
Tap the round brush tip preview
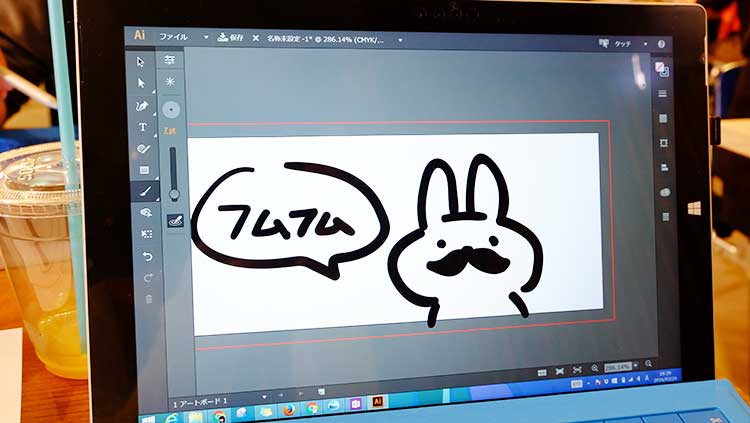171,110
